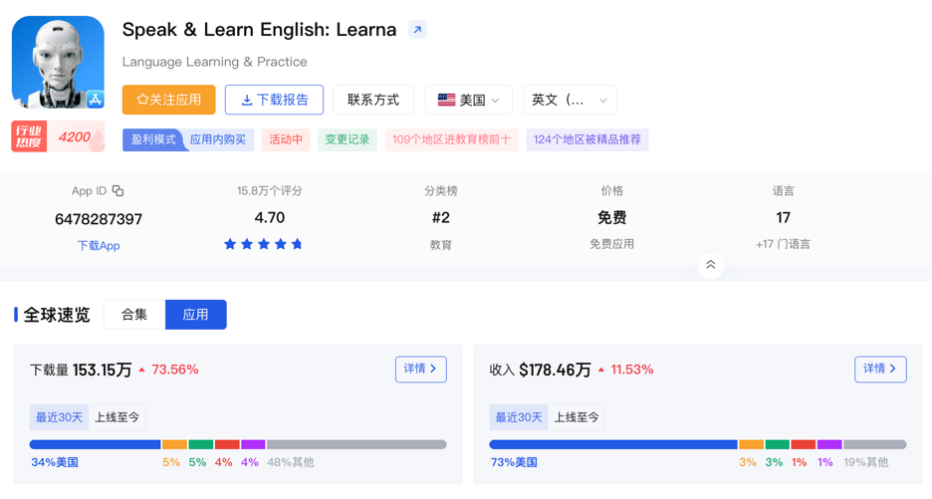Viewport: 932px width, 499px height.
Task: Click blue 美国 segment of revenue bar
Action: click(612, 444)
